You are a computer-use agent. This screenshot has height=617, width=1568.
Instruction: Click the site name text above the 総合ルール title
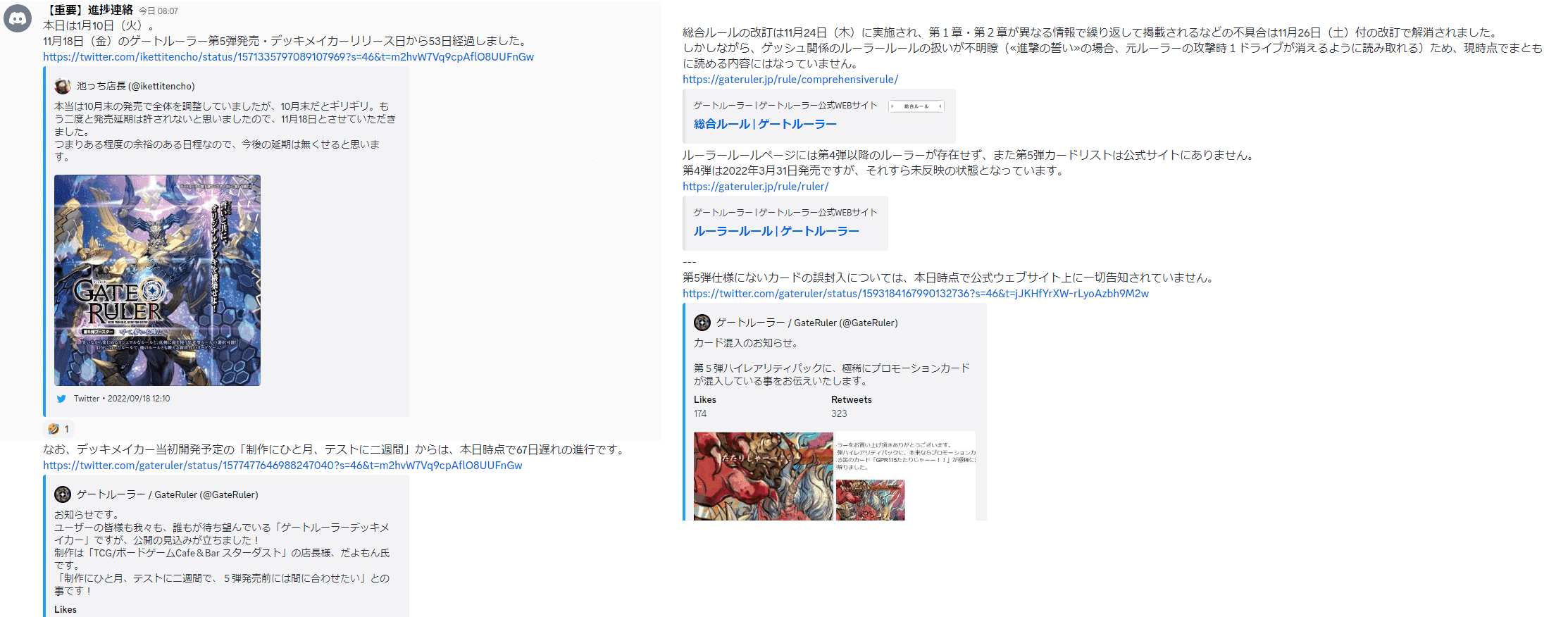click(x=785, y=106)
